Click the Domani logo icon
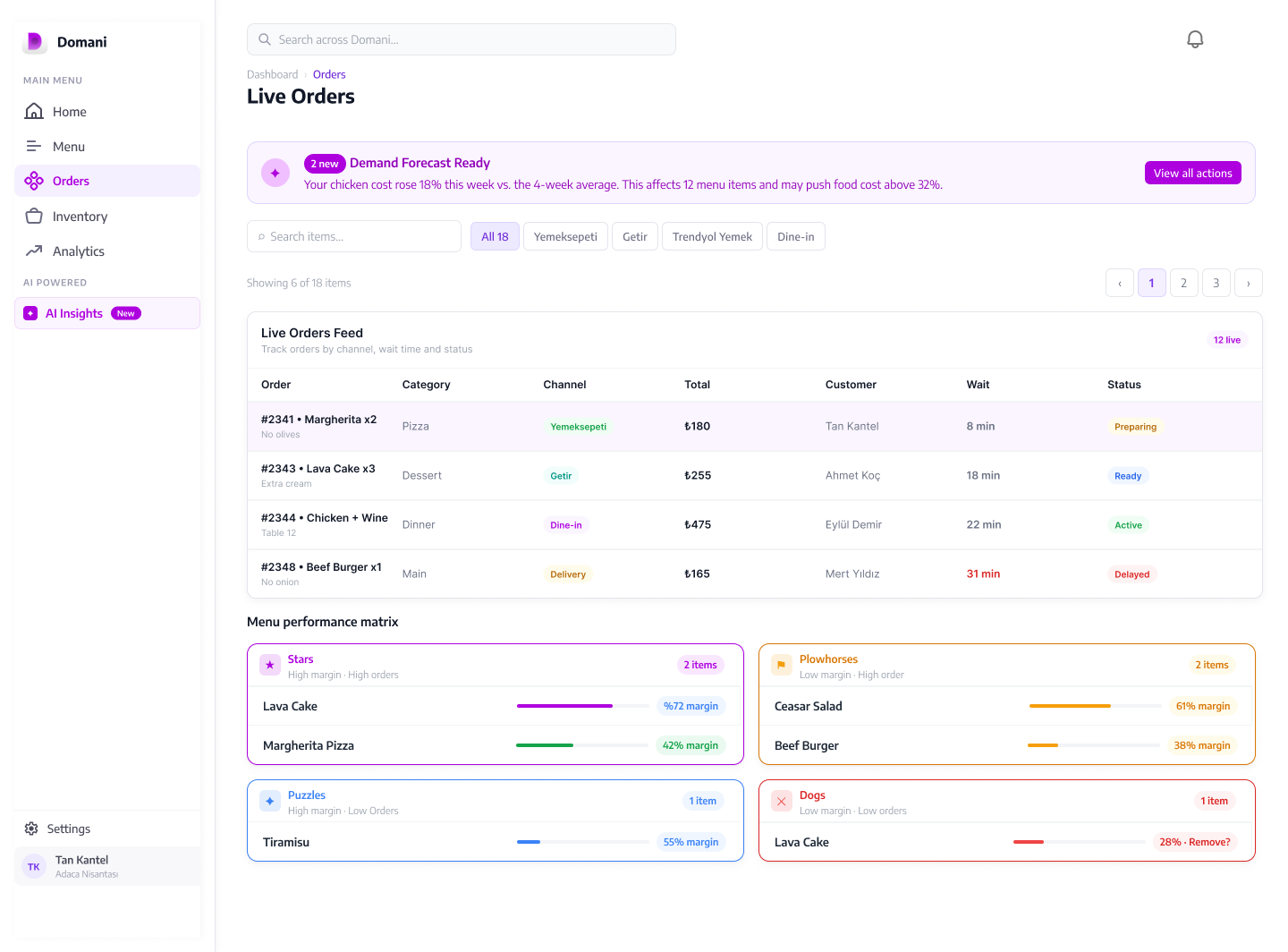The width and height of the screenshot is (1288, 952). [35, 41]
